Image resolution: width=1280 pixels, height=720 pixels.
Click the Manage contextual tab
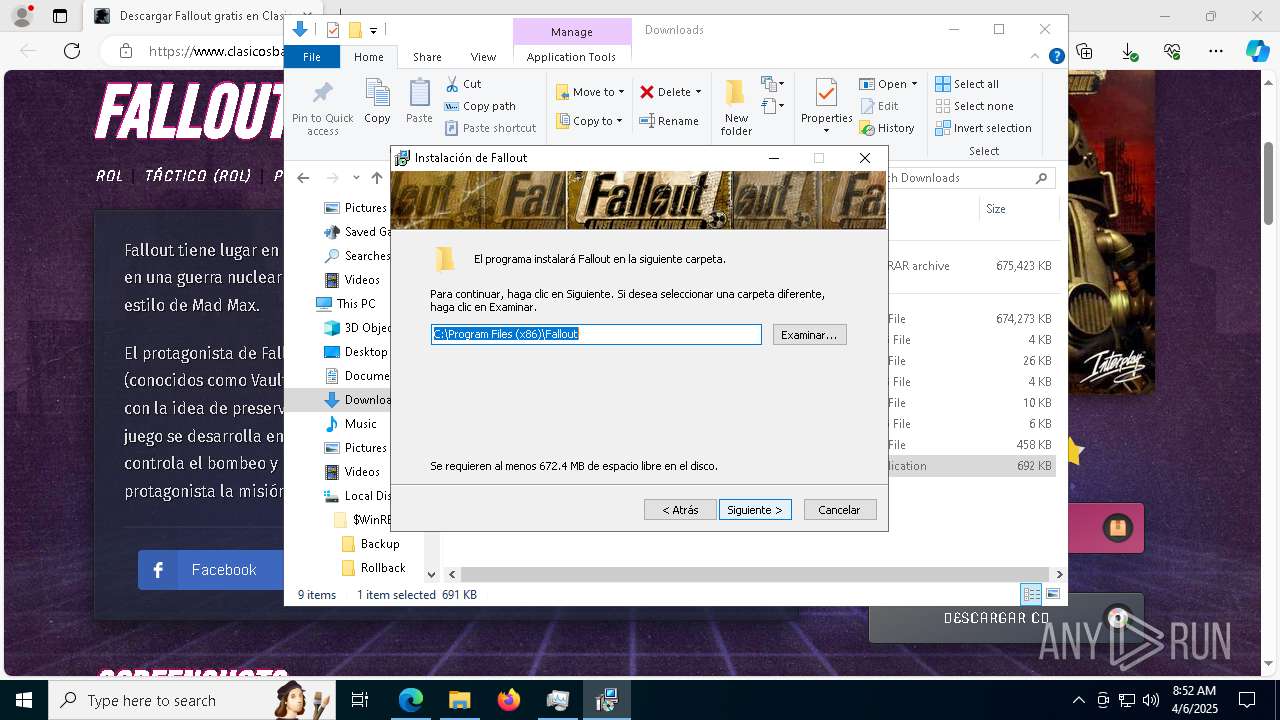point(572,32)
